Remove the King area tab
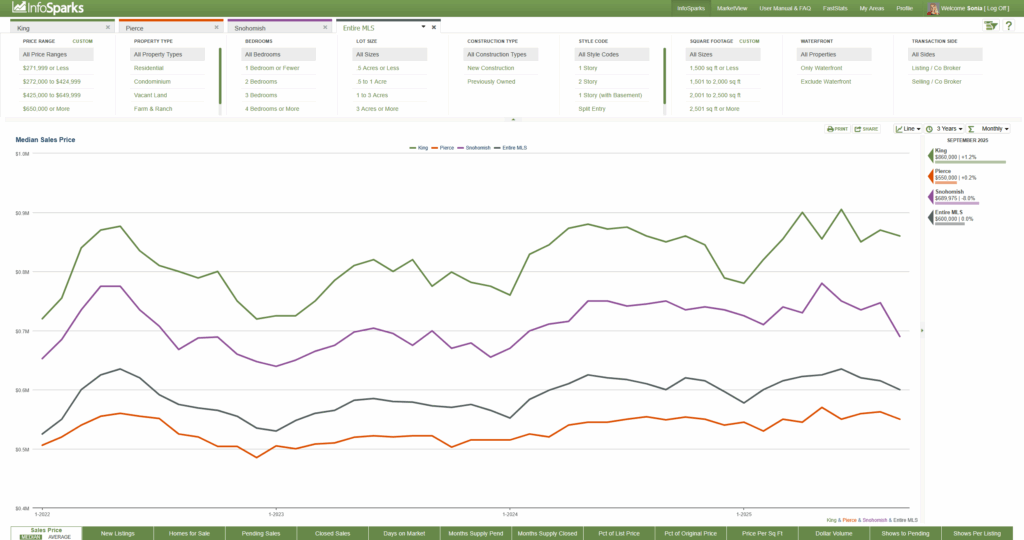Image resolution: width=1024 pixels, height=540 pixels. (107, 28)
